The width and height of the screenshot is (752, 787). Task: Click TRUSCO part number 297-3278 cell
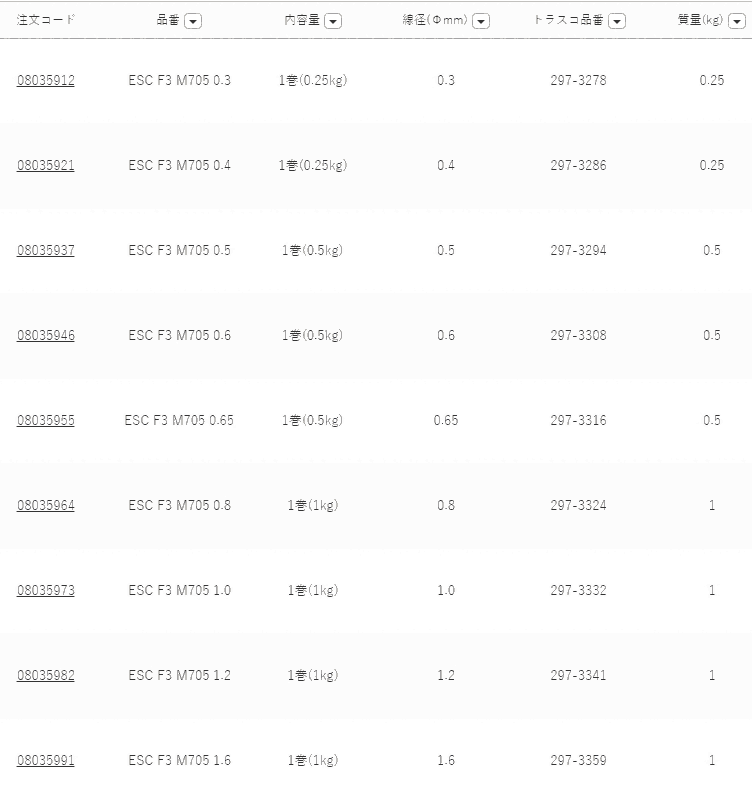(x=578, y=80)
